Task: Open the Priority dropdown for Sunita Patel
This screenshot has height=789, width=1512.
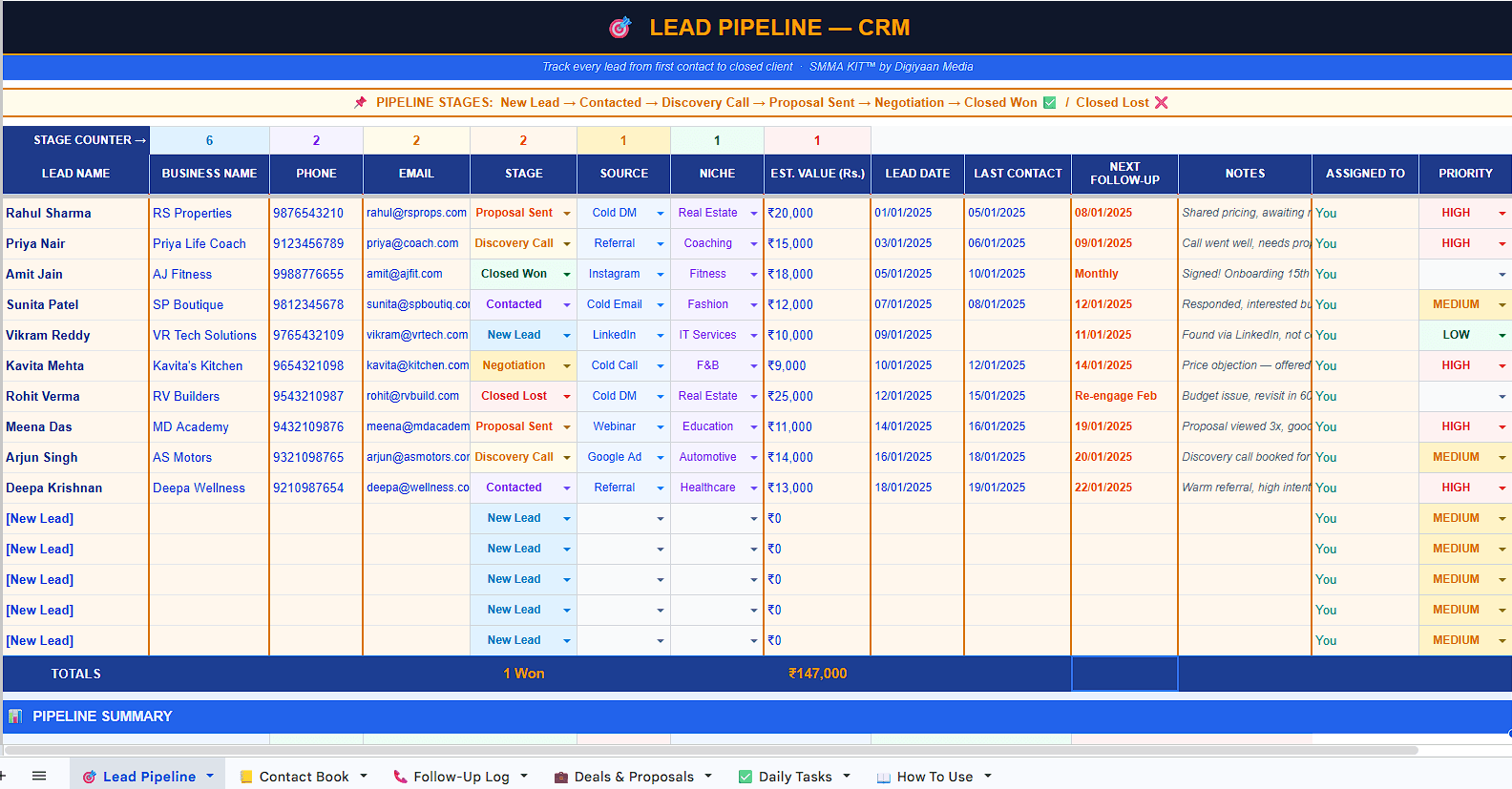Action: (x=1502, y=304)
